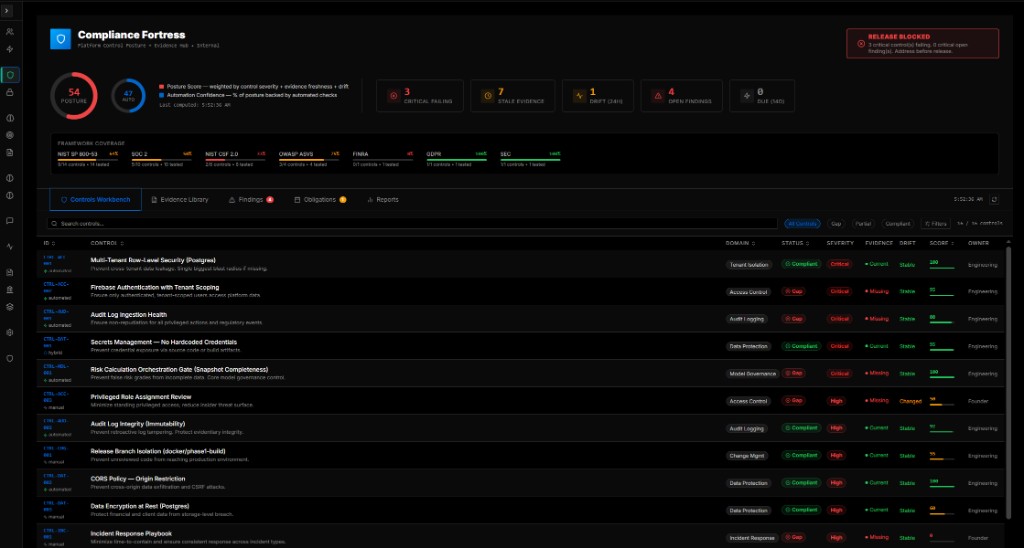Viewport: 1024px width, 548px height.
Task: Click the NIST CSF 2.0 framework coverage
Action: click(236, 159)
